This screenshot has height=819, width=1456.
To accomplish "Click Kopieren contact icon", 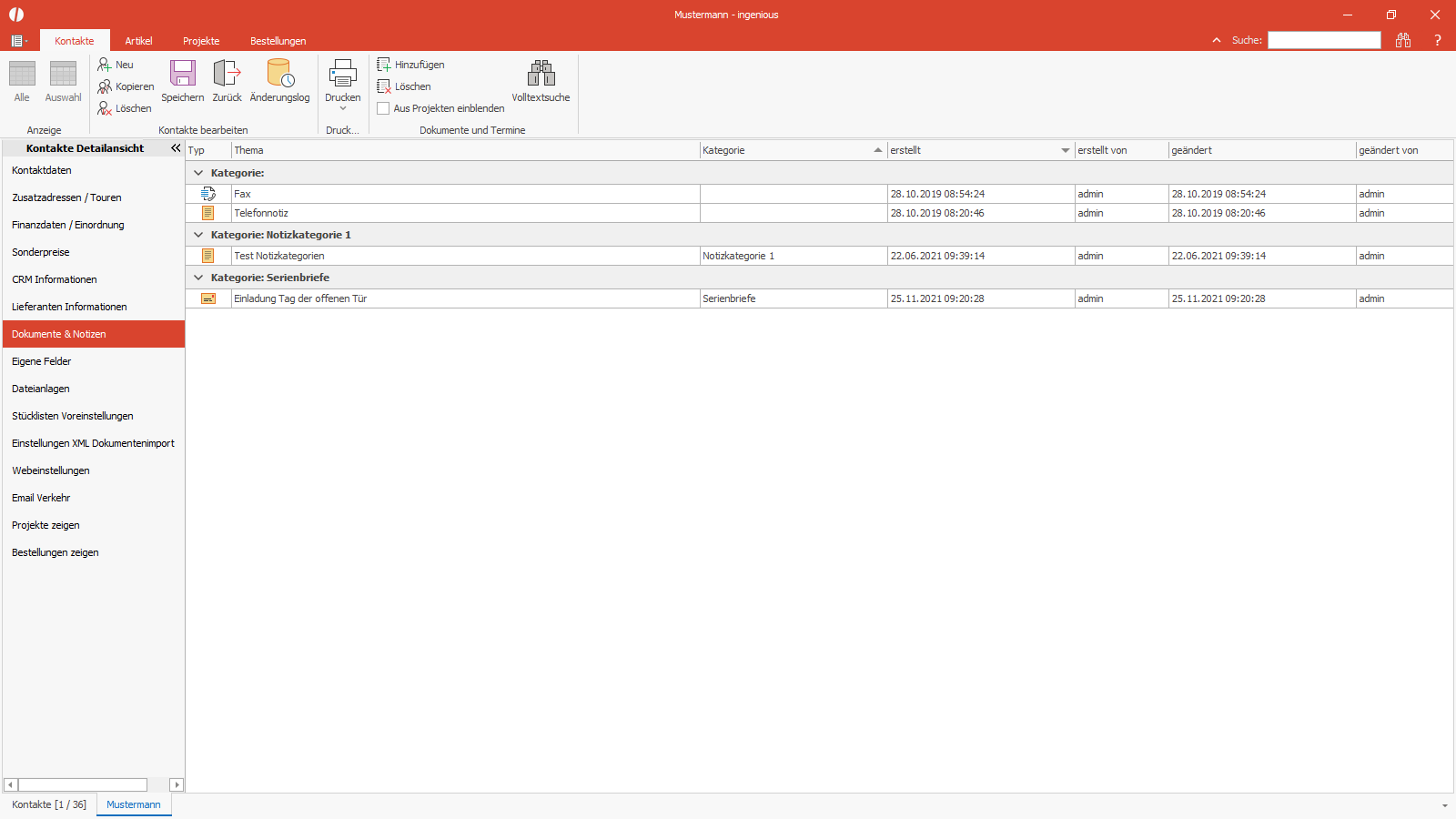I will [x=105, y=86].
